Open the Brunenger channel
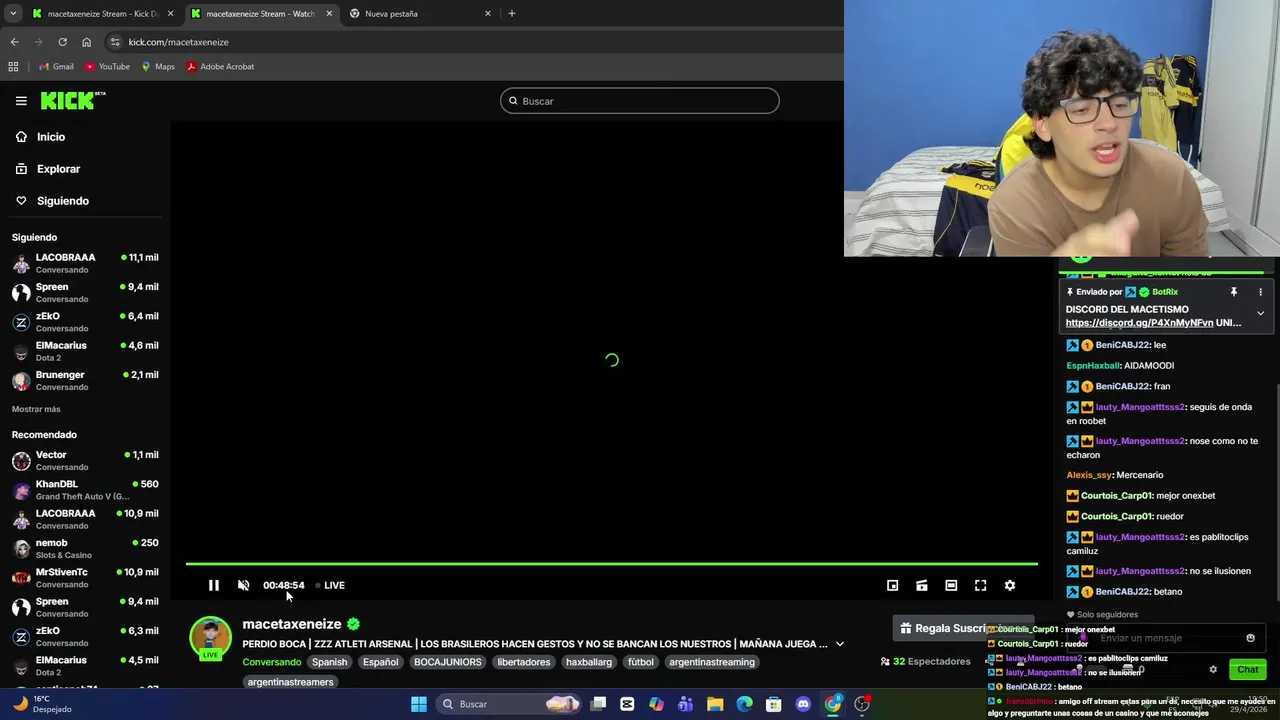Viewport: 1280px width, 720px height. [85, 380]
